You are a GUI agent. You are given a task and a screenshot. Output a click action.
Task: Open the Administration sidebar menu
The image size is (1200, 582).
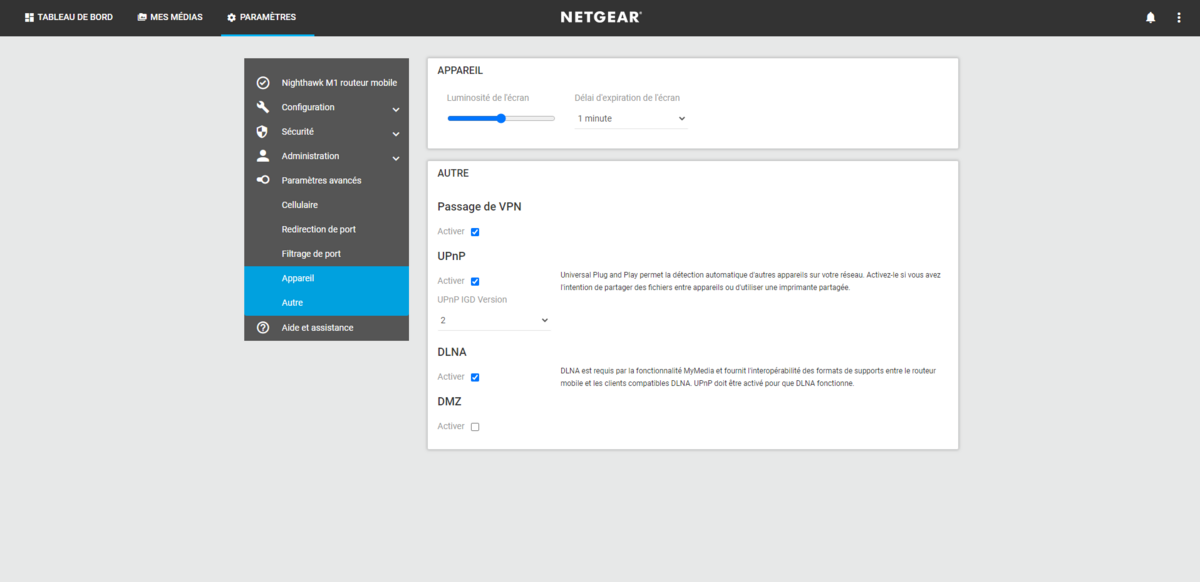tap(326, 156)
